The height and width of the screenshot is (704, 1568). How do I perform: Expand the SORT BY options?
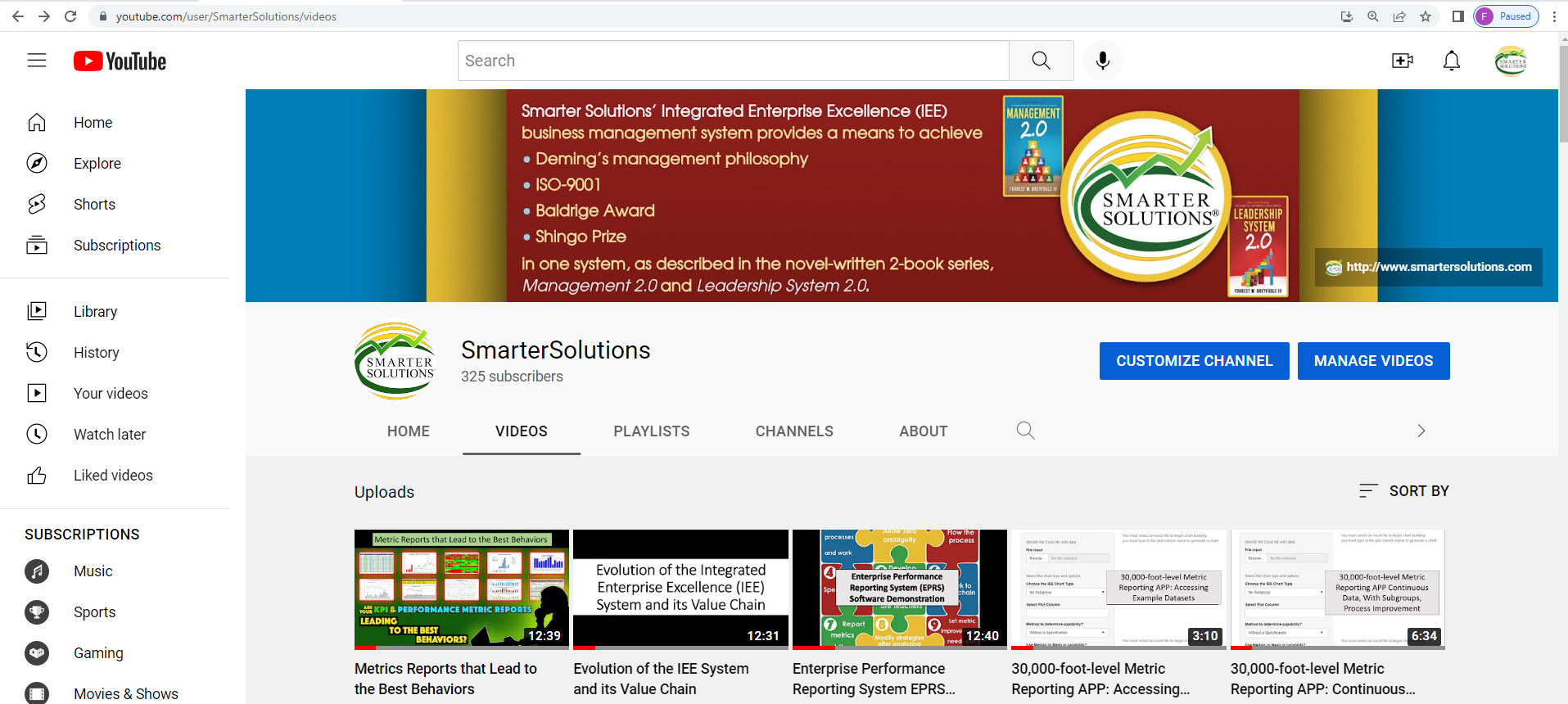(x=1404, y=491)
